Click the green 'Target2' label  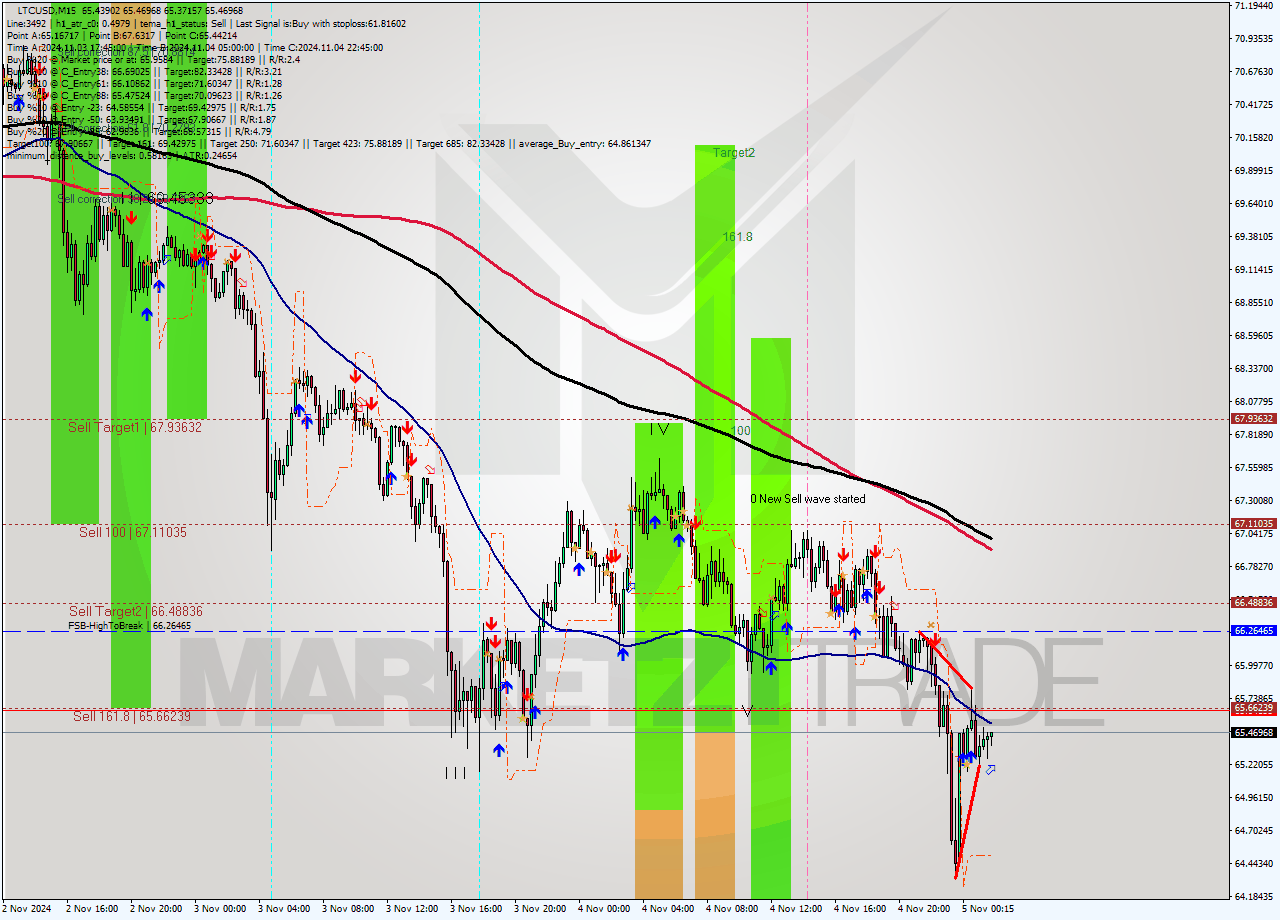734,153
